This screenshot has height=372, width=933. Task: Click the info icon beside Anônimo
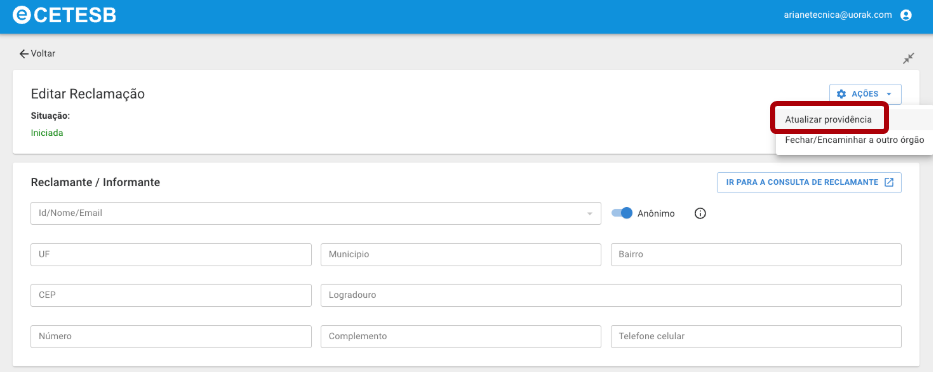point(700,214)
